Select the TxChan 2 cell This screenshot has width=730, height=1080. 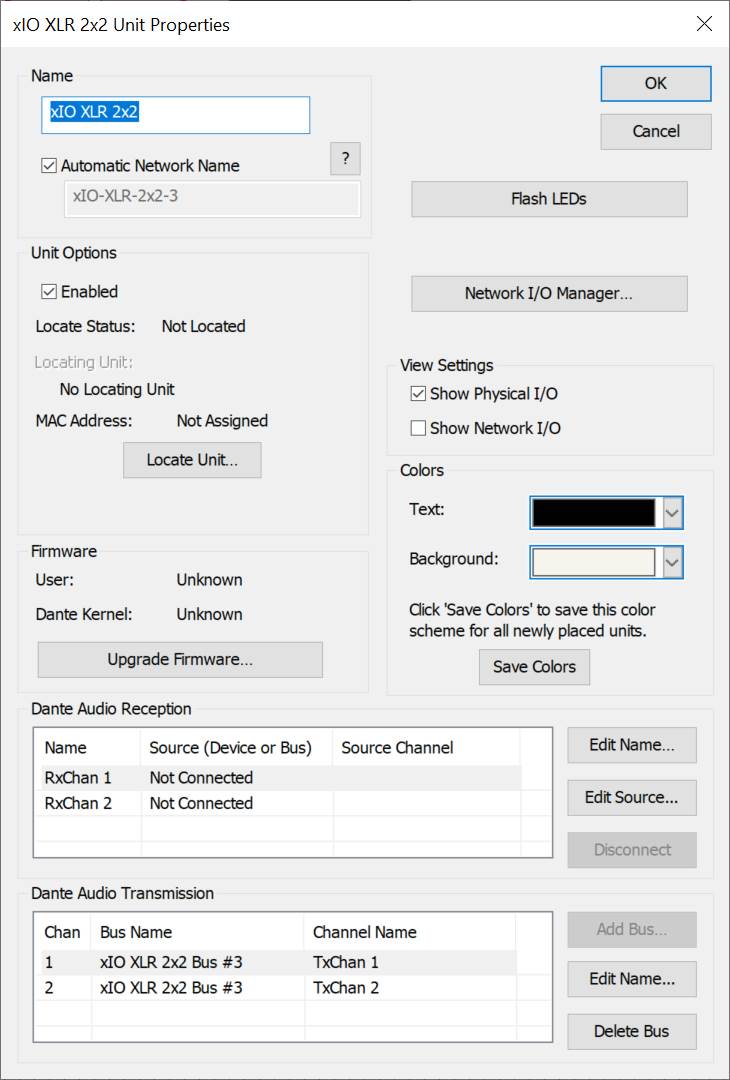point(346,988)
